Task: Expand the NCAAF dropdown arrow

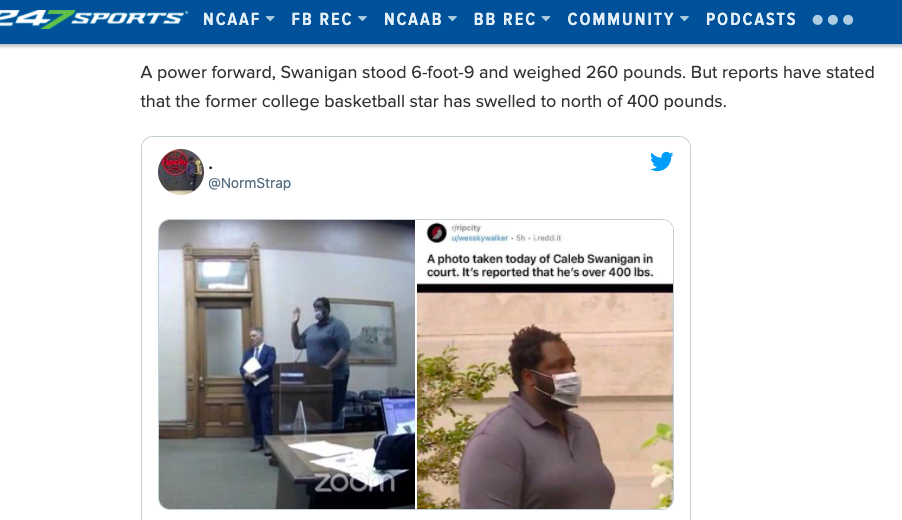Action: coord(270,19)
